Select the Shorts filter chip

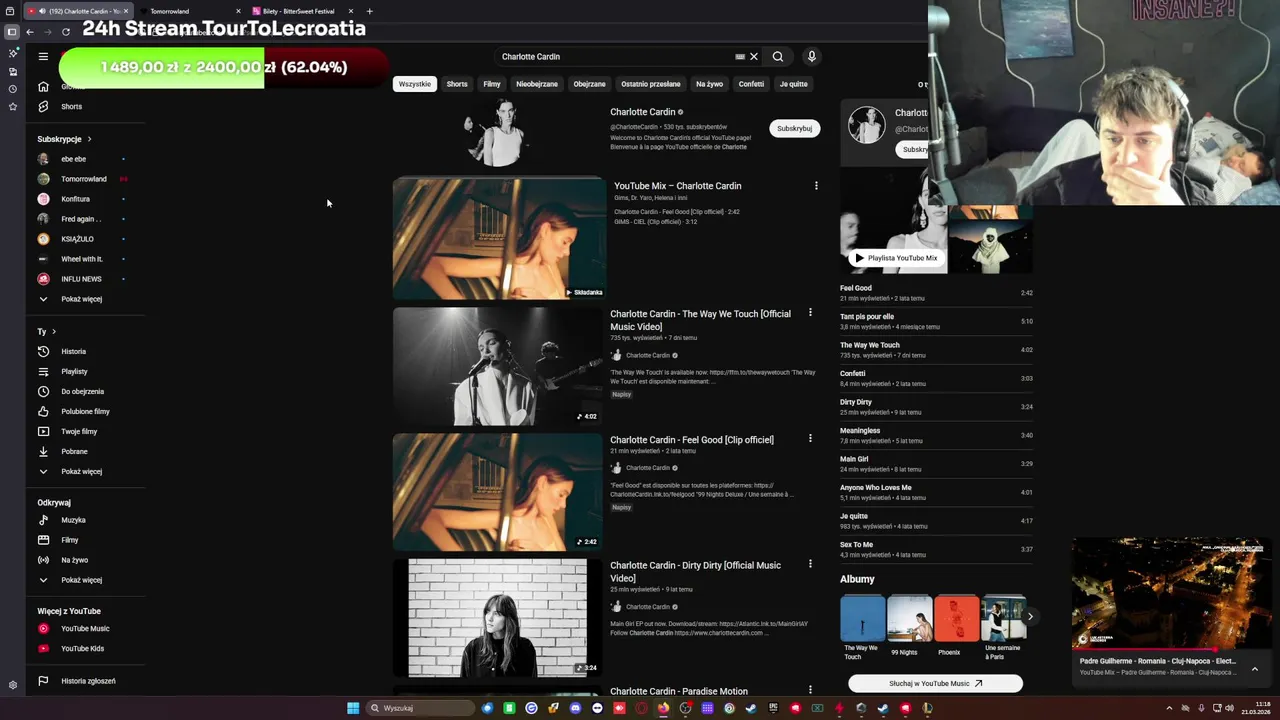tap(457, 84)
